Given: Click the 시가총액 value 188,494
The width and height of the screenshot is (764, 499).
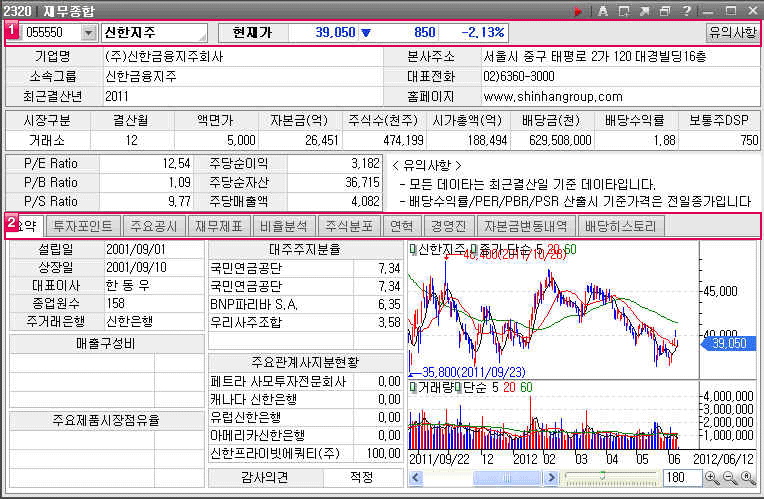Looking at the screenshot, I should (487, 140).
